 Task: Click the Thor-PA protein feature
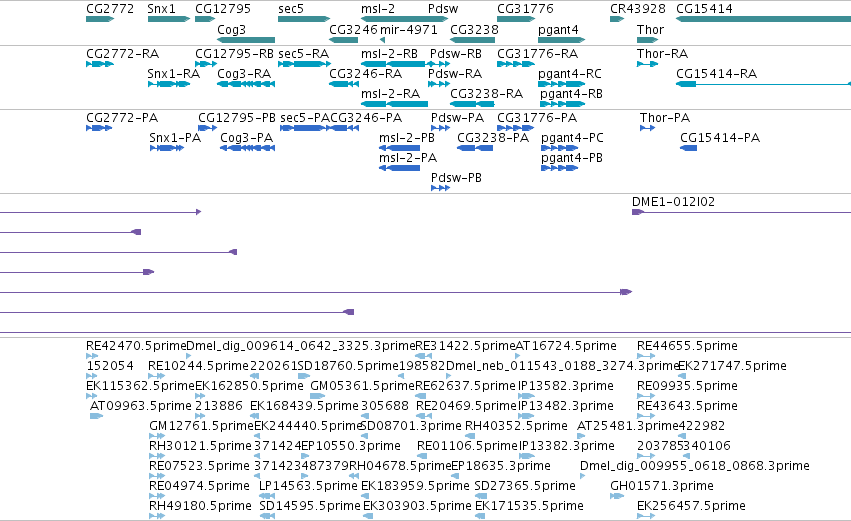pyautogui.click(x=647, y=128)
